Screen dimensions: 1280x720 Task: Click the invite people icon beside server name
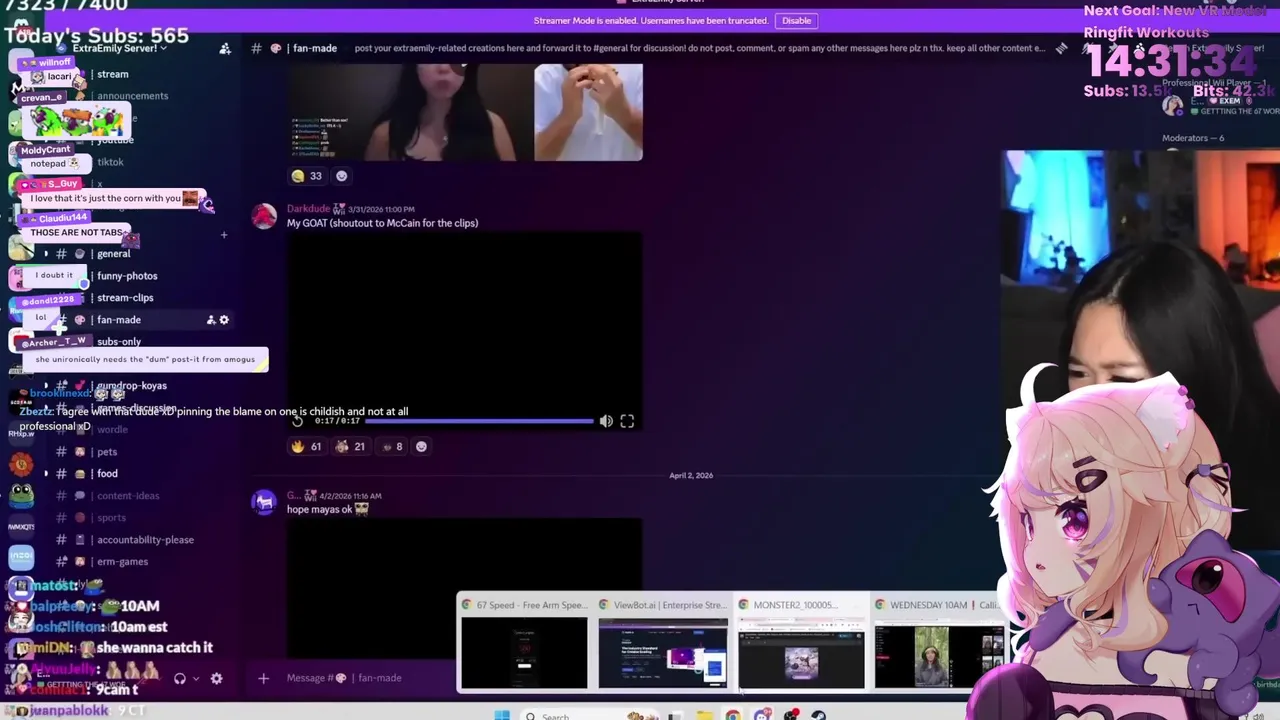click(225, 48)
